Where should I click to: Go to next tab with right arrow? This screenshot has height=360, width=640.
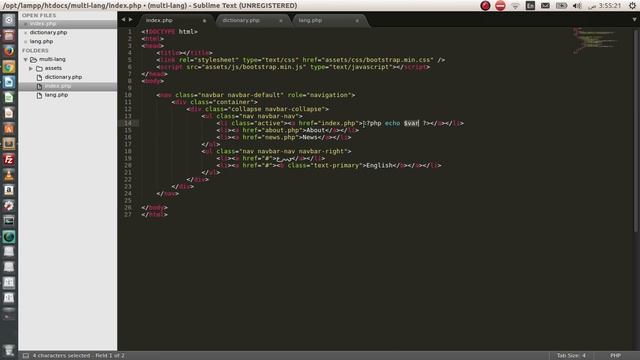click(x=131, y=19)
